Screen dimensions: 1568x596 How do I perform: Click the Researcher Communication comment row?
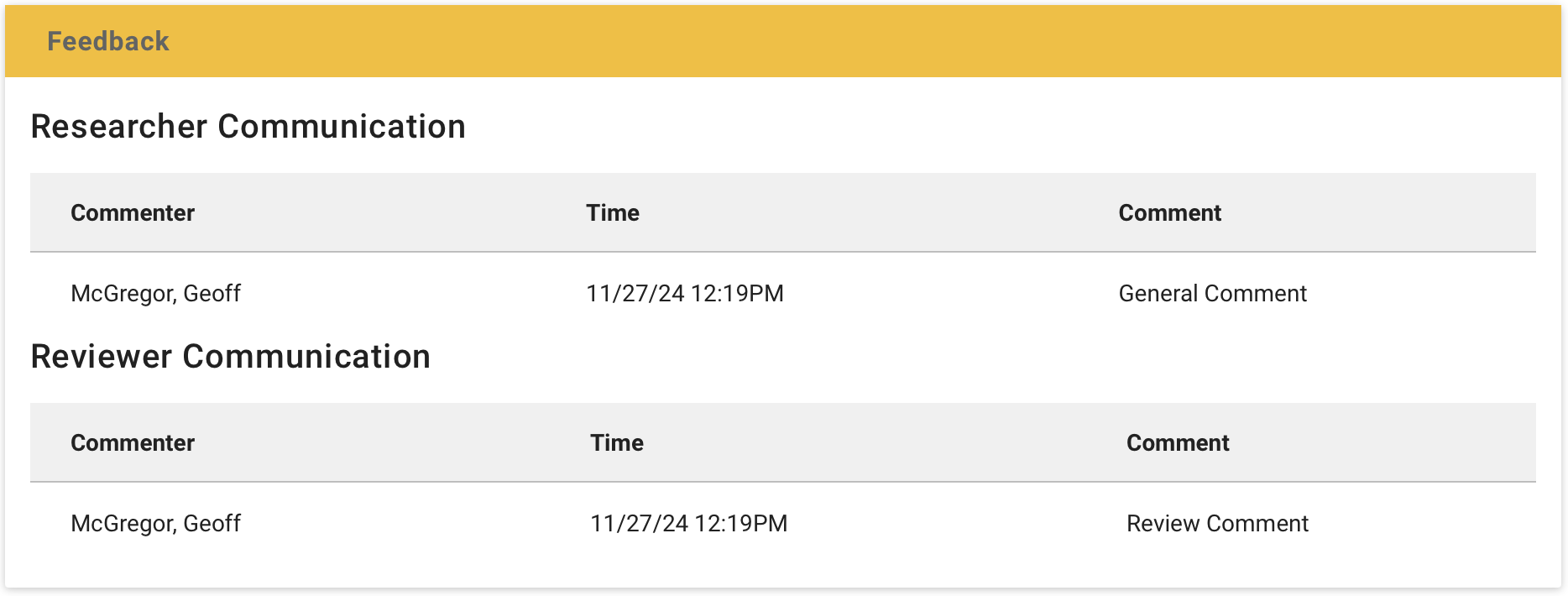click(784, 293)
